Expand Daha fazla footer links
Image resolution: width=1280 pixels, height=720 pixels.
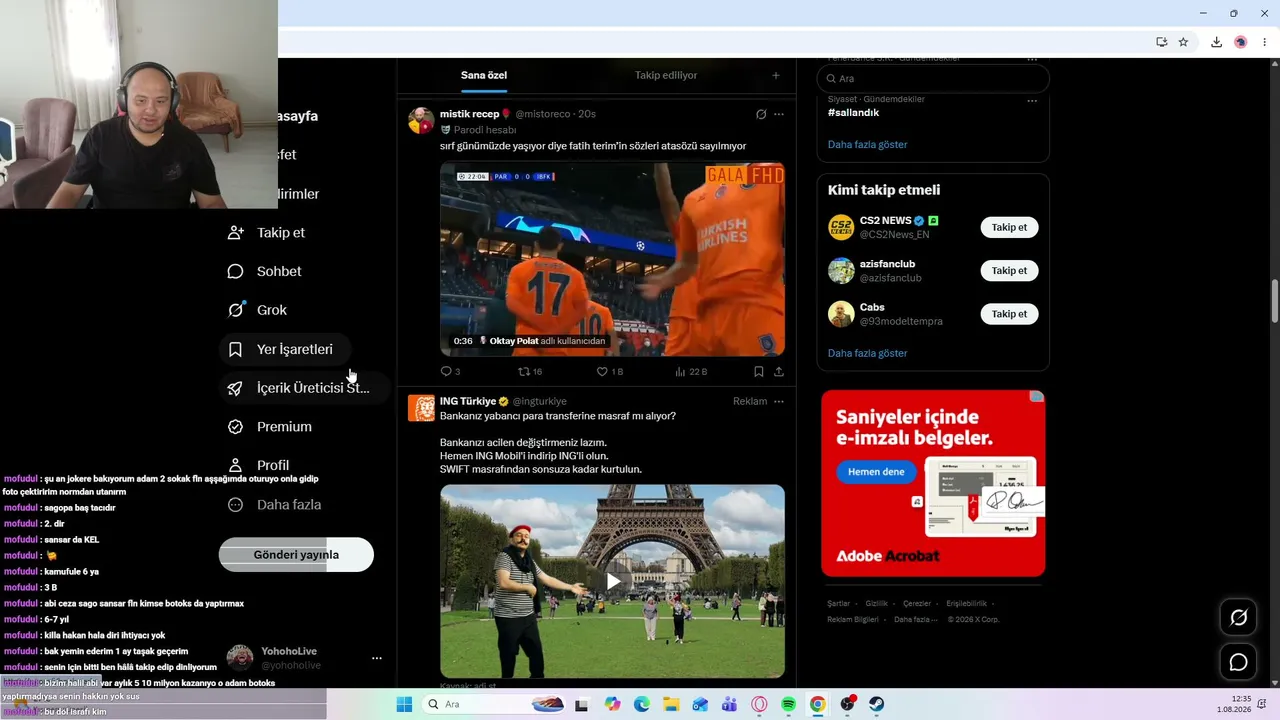915,619
